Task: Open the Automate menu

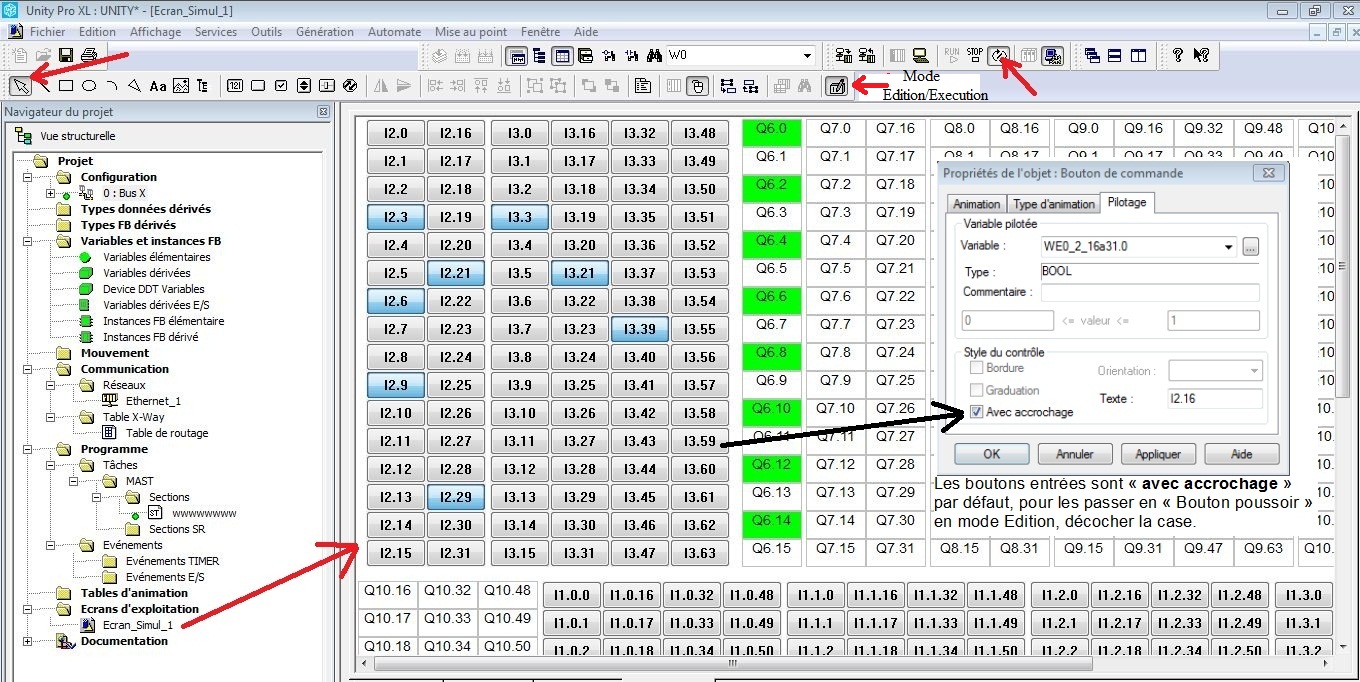Action: tap(394, 32)
